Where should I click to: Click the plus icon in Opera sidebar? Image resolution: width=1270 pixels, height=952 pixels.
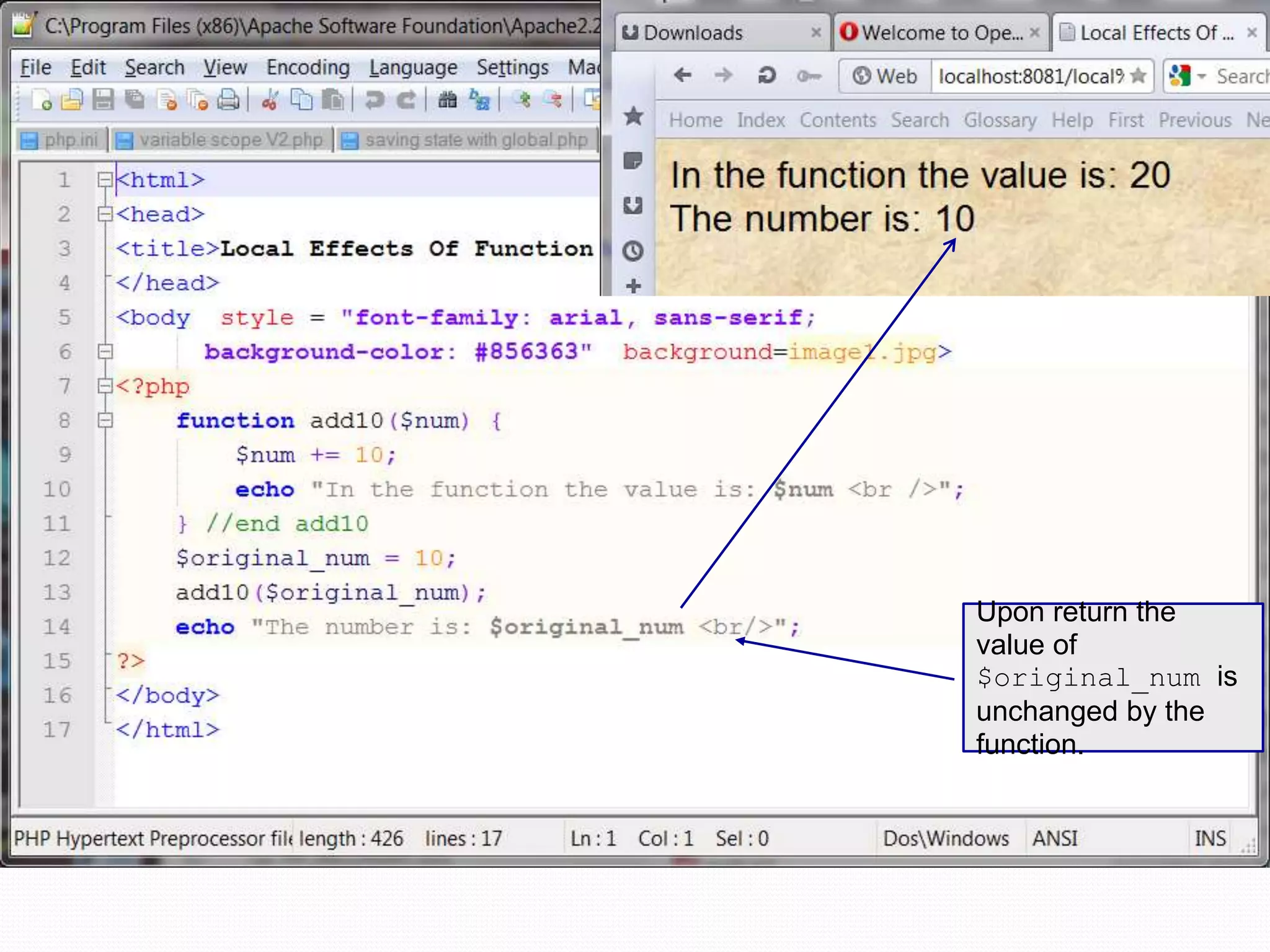tap(633, 286)
